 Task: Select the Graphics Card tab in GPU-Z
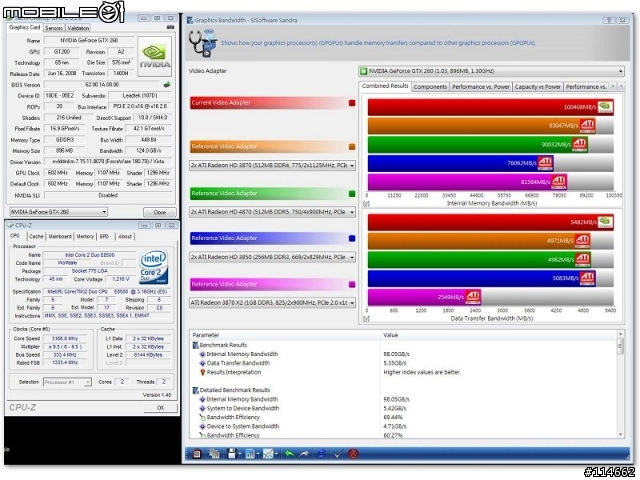[x=24, y=27]
